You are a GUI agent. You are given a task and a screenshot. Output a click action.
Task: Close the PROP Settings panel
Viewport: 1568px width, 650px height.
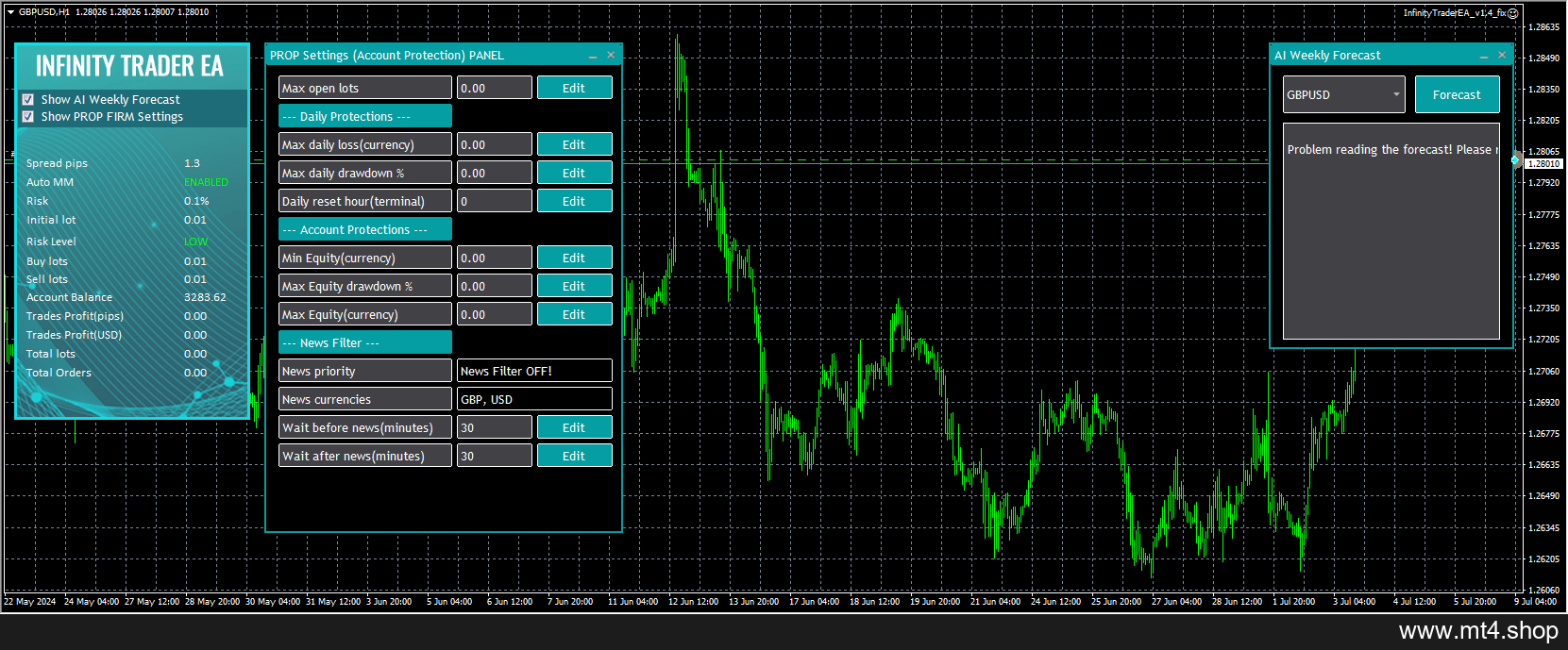point(611,55)
